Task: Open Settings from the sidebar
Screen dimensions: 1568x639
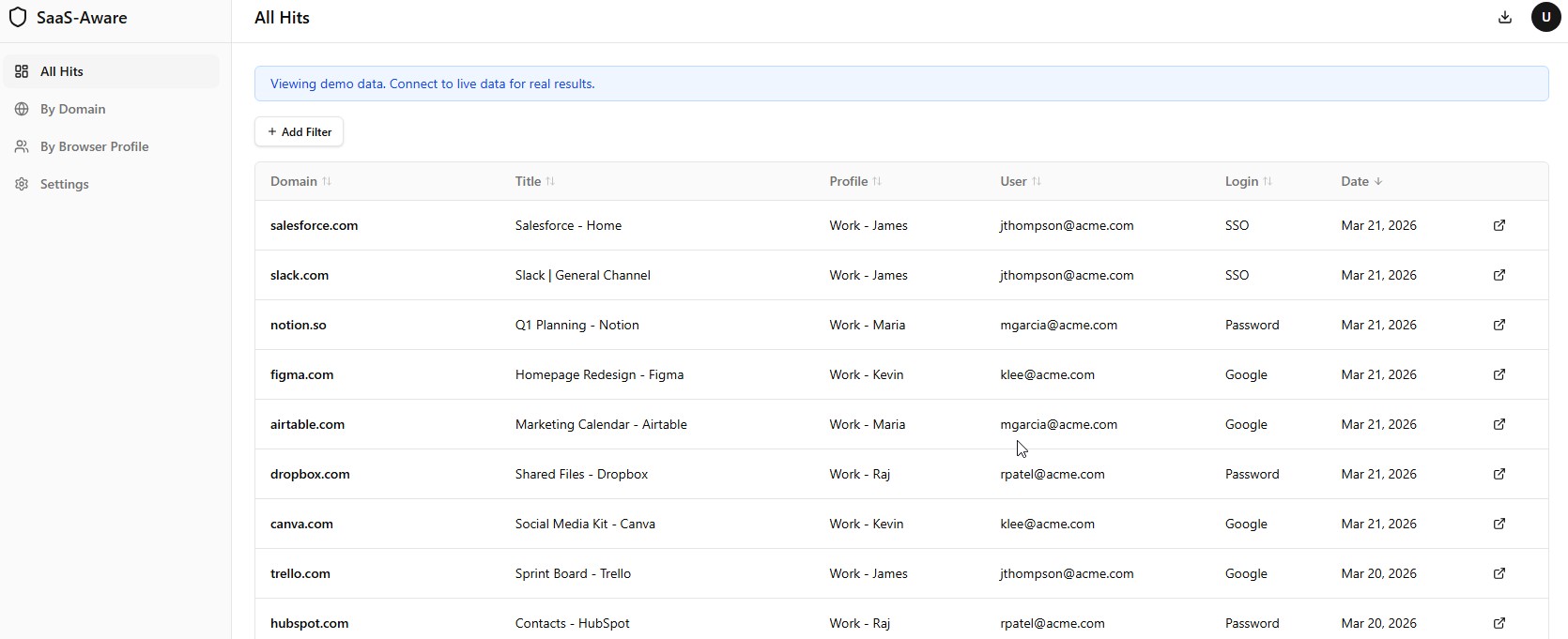Action: pyautogui.click(x=64, y=184)
